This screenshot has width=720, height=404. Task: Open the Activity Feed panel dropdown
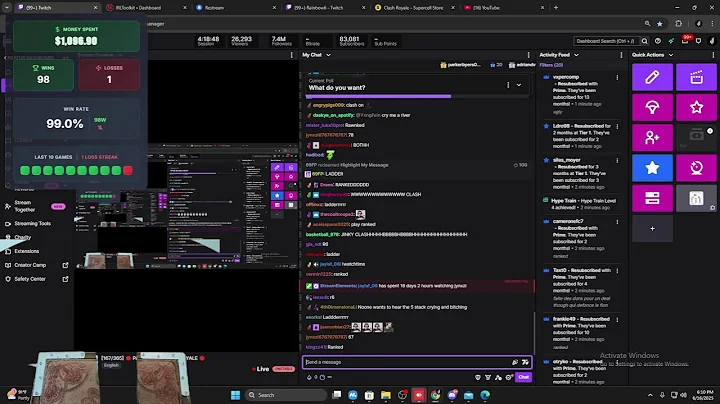coord(576,55)
